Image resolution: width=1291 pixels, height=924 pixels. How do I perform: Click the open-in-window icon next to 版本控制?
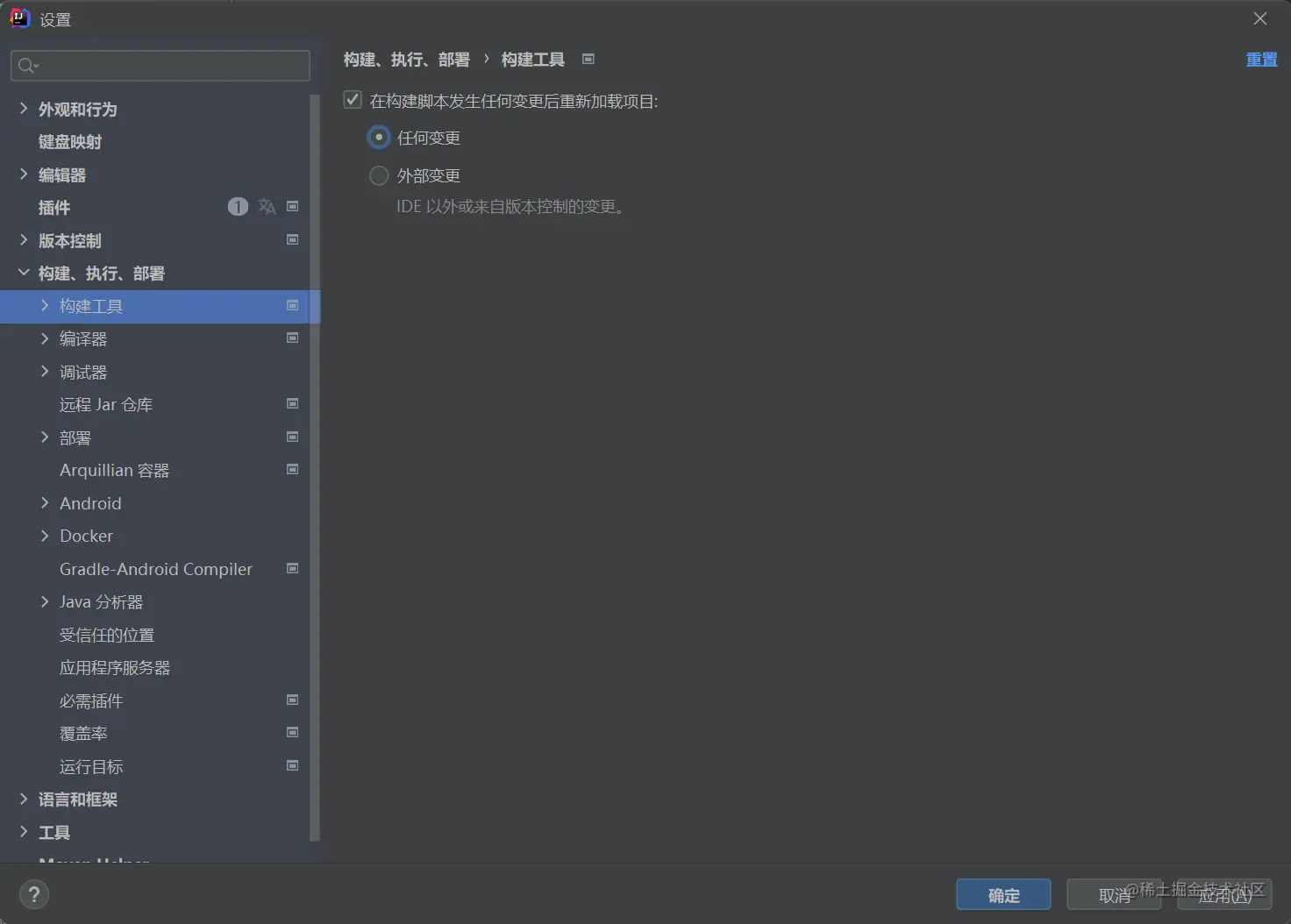[292, 239]
